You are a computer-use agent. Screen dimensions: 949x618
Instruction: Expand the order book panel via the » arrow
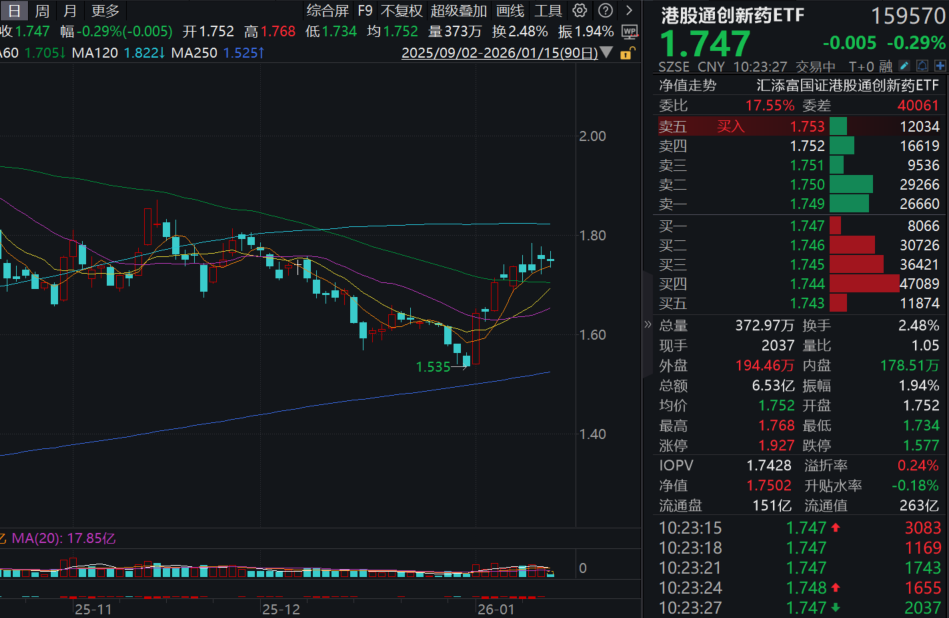pos(650,325)
